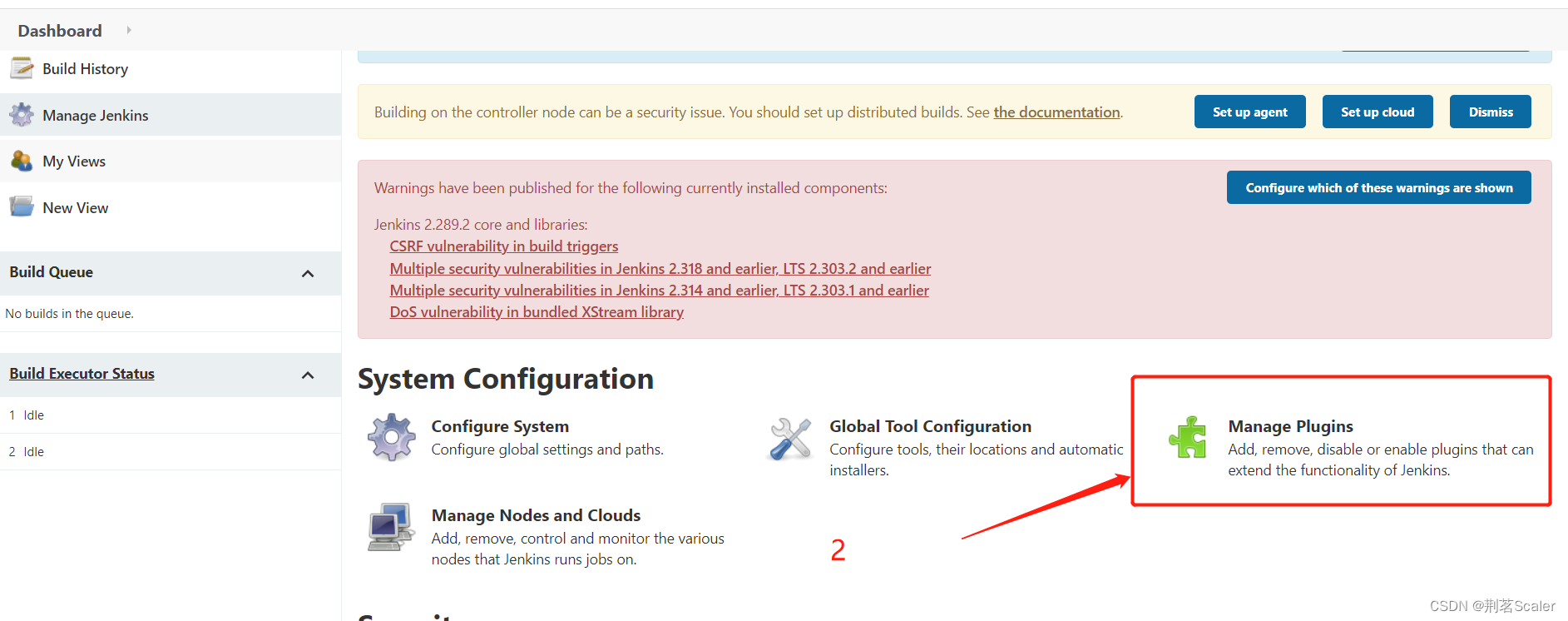Click the My Views people icon
1568x621 pixels.
pyautogui.click(x=22, y=161)
